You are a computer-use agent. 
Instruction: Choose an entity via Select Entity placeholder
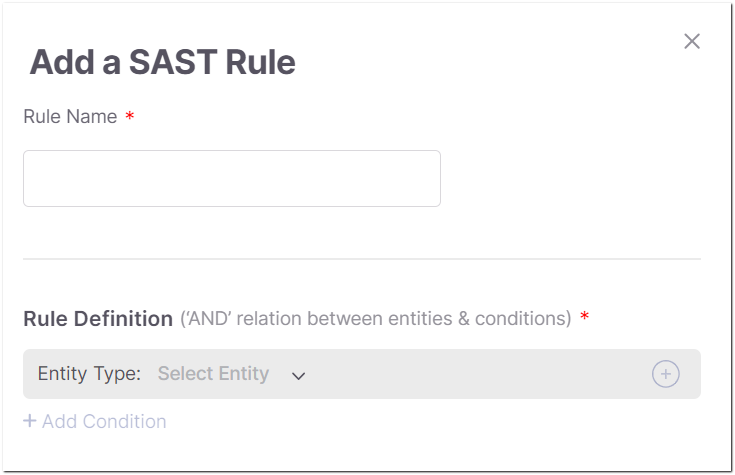213,374
